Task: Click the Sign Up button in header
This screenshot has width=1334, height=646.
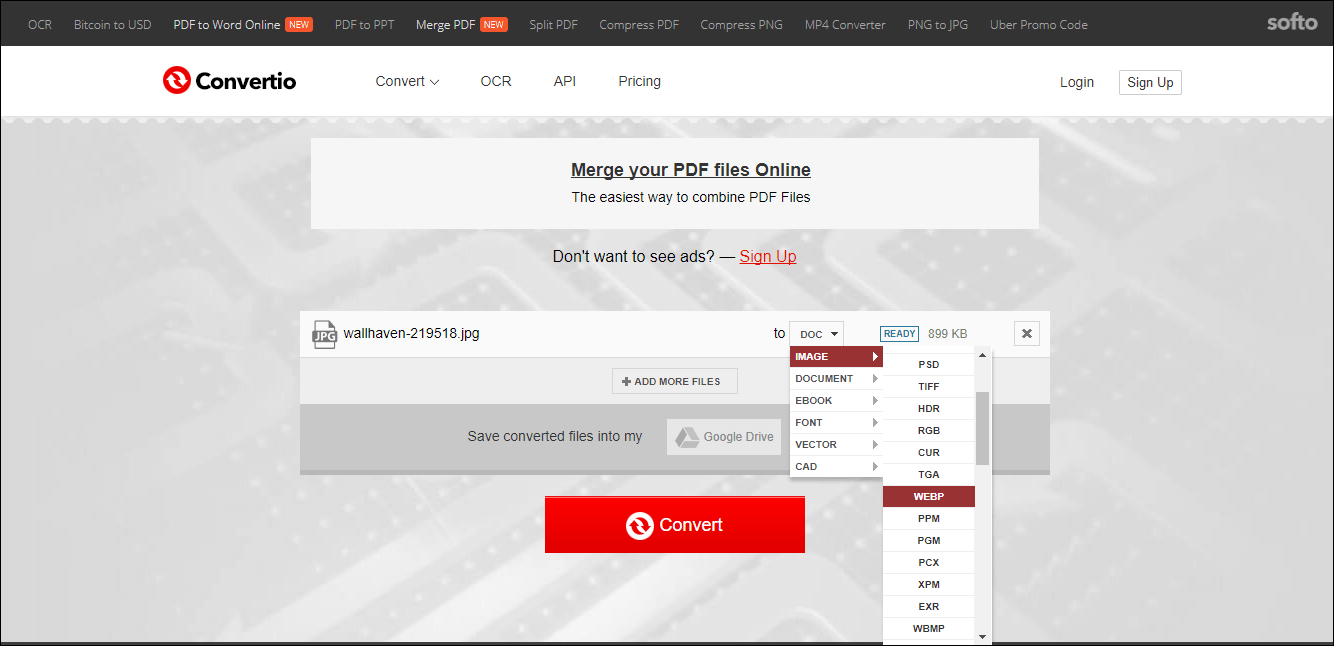Action: (x=1150, y=82)
